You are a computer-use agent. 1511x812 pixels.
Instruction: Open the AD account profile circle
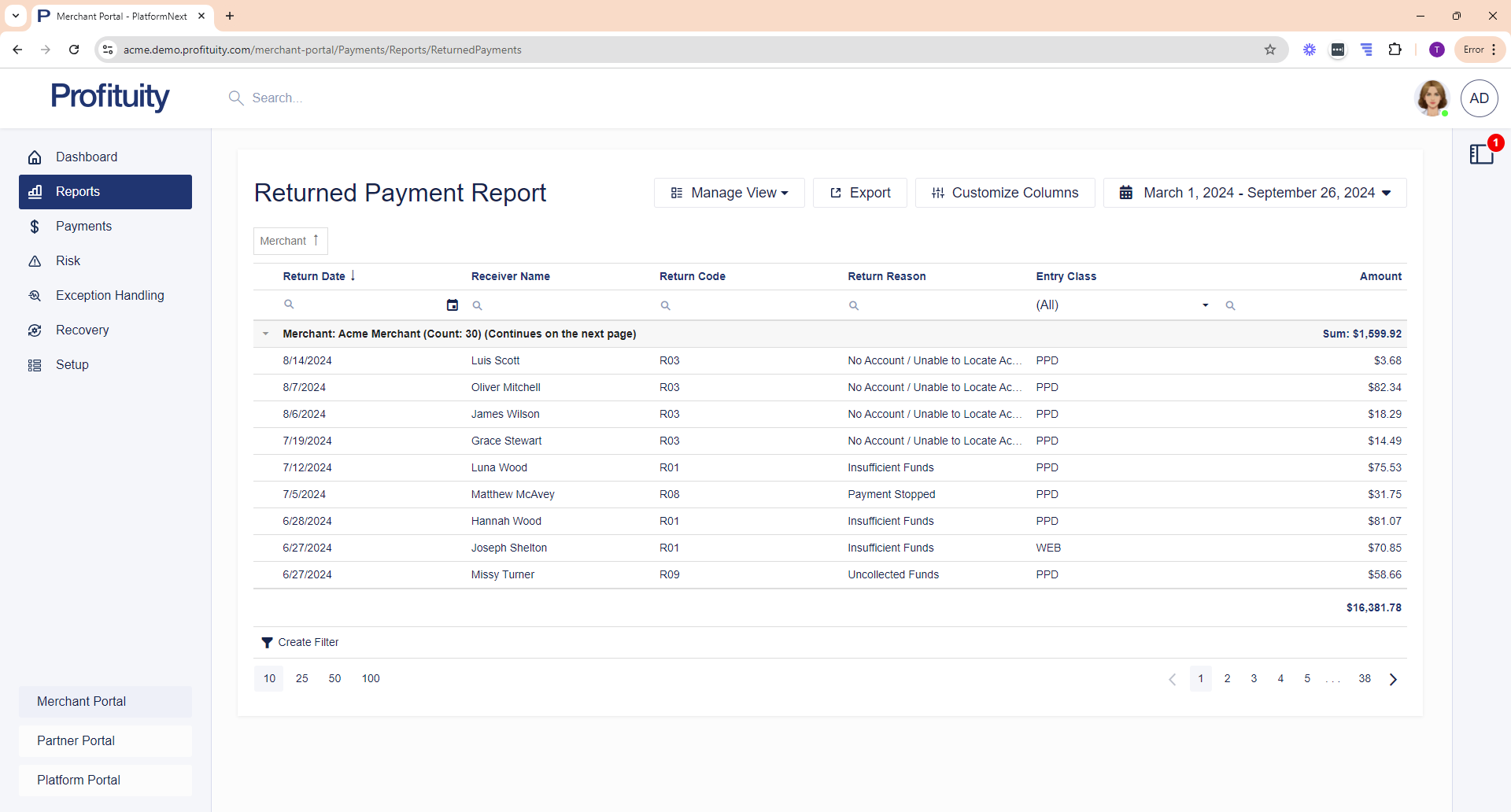(1479, 98)
